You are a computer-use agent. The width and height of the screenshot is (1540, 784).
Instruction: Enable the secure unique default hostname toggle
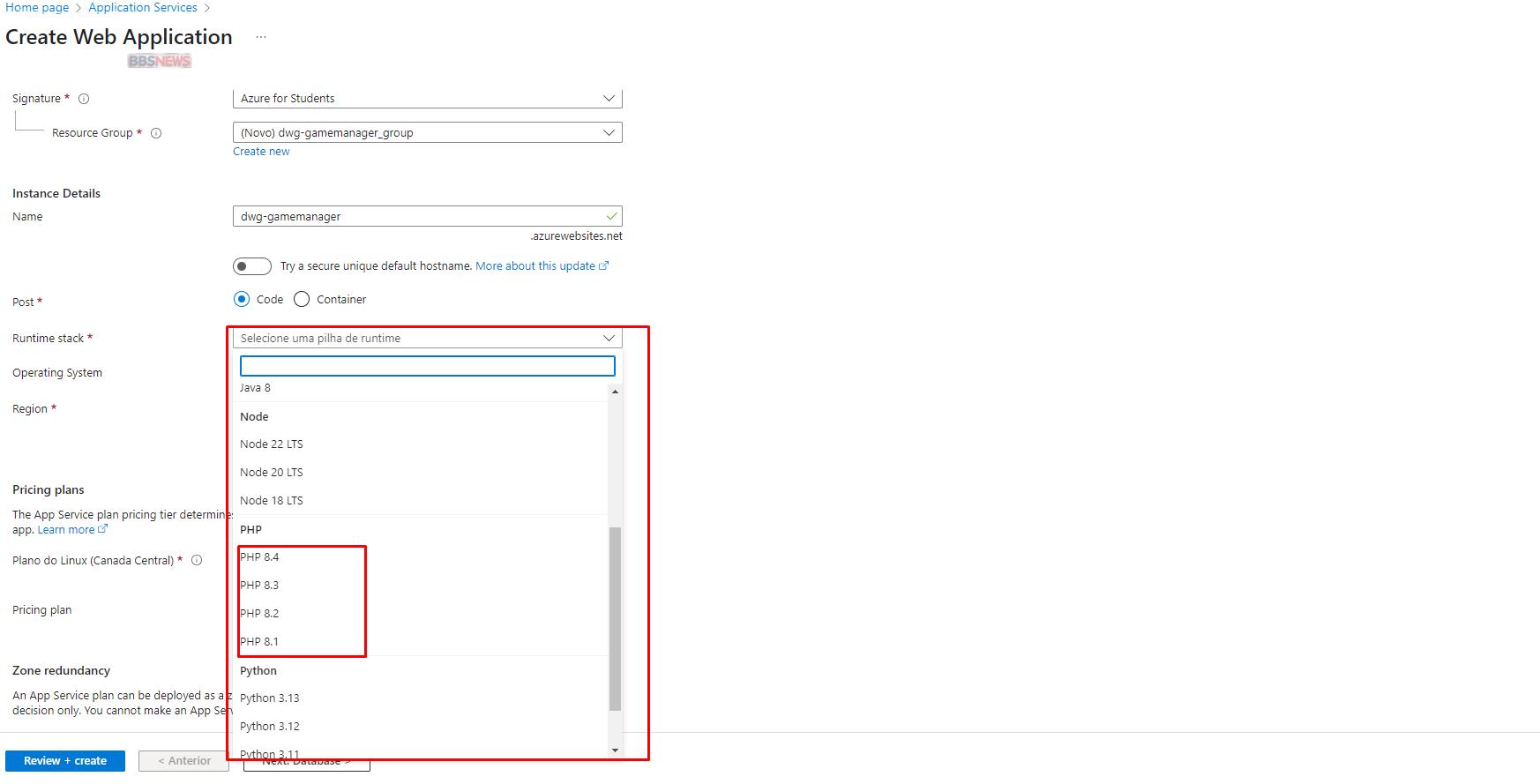pyautogui.click(x=252, y=266)
